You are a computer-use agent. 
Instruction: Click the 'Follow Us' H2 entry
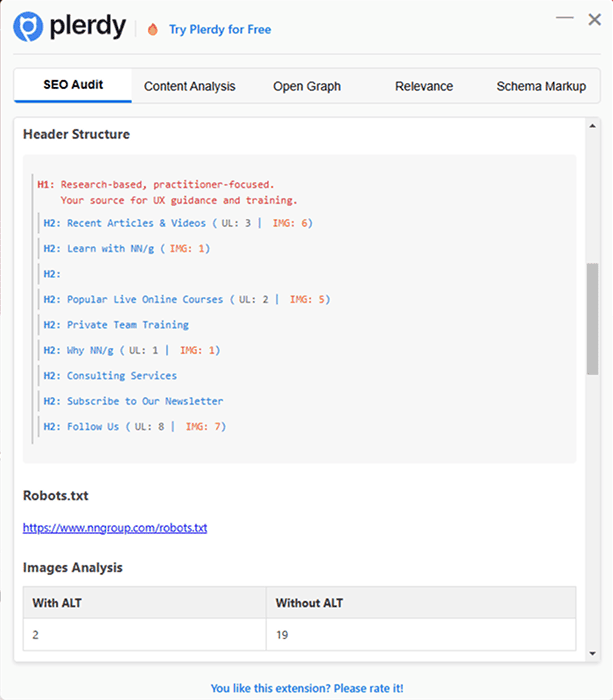93,427
